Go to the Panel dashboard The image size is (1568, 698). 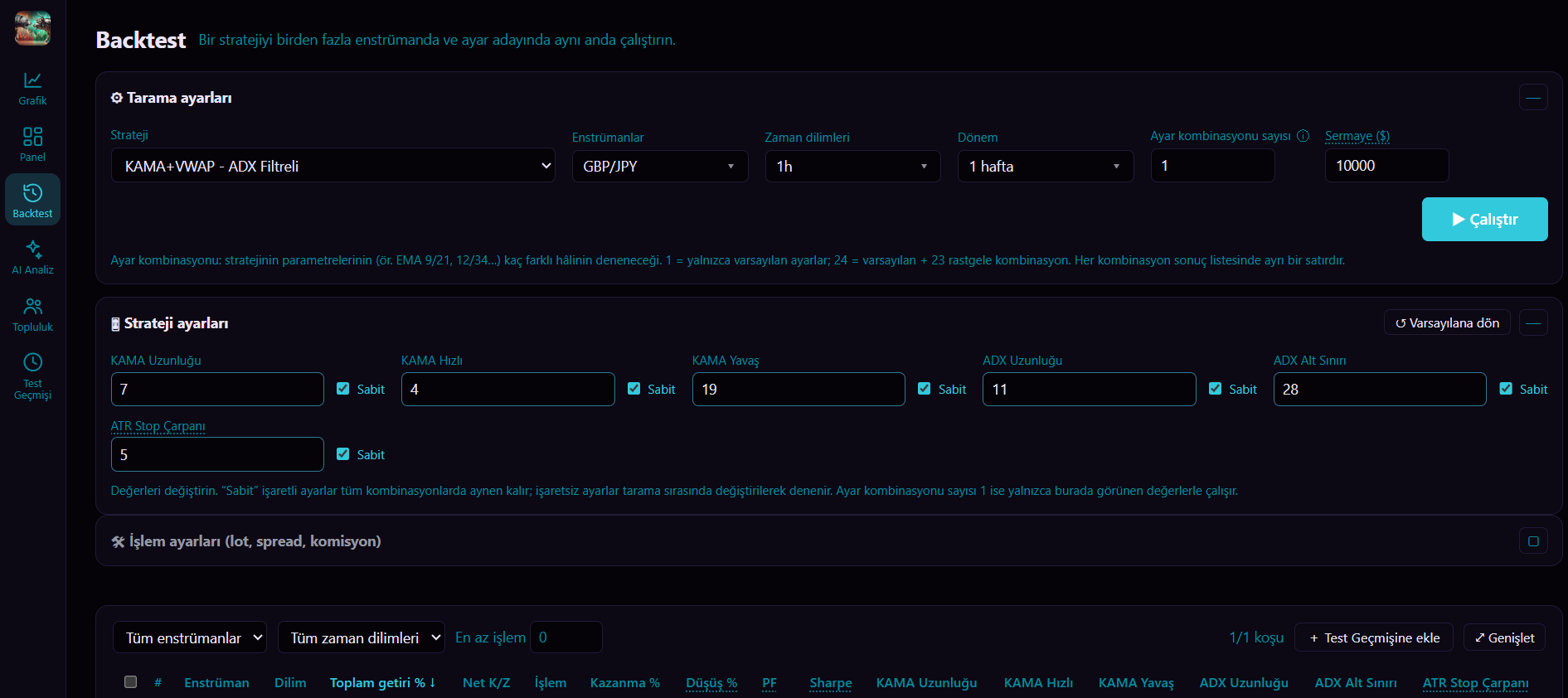(32, 145)
